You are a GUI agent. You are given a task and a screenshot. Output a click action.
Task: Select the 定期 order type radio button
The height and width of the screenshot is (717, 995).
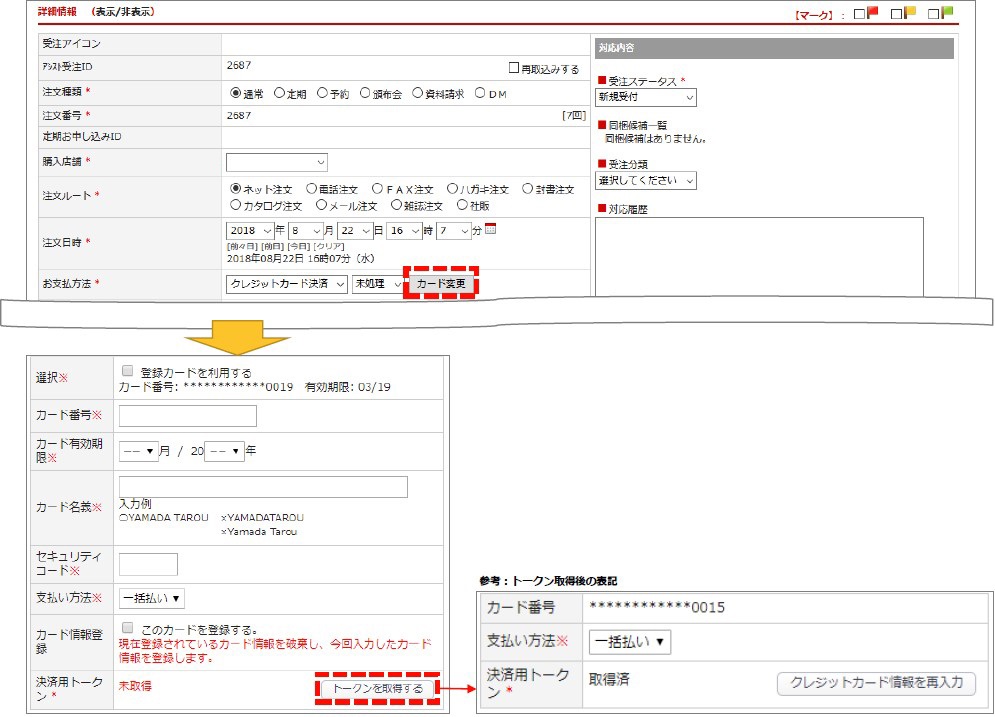tap(280, 94)
